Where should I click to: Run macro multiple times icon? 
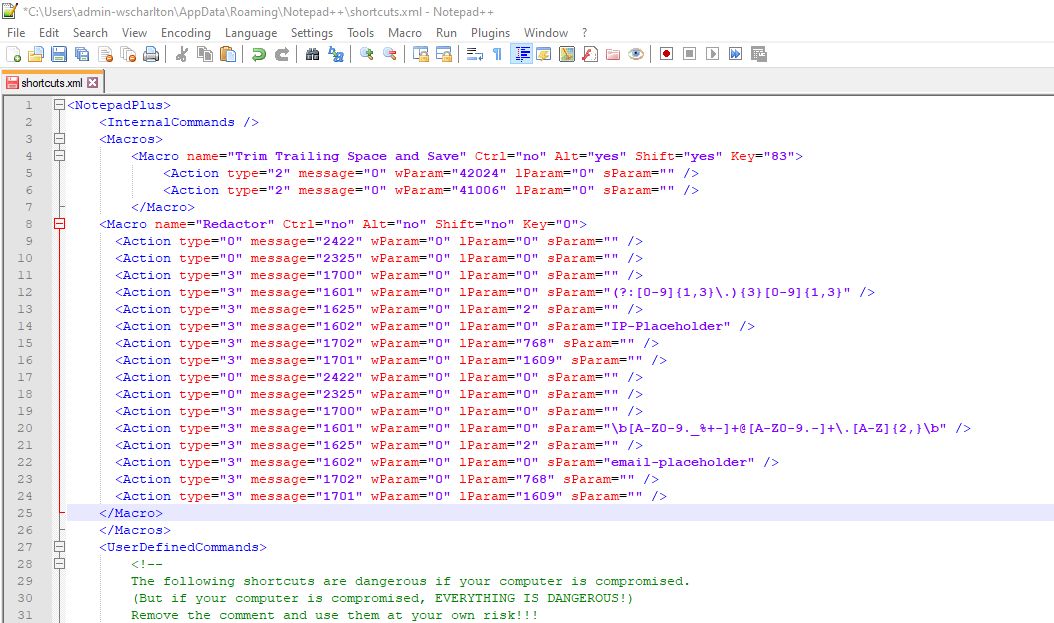coord(735,54)
